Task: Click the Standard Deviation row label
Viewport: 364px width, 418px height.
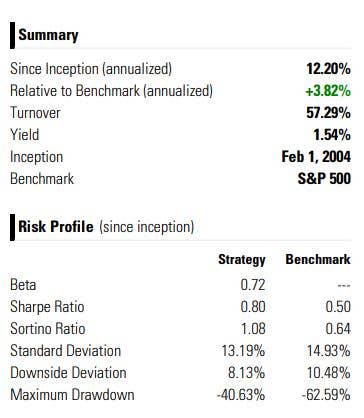Action: coord(66,351)
